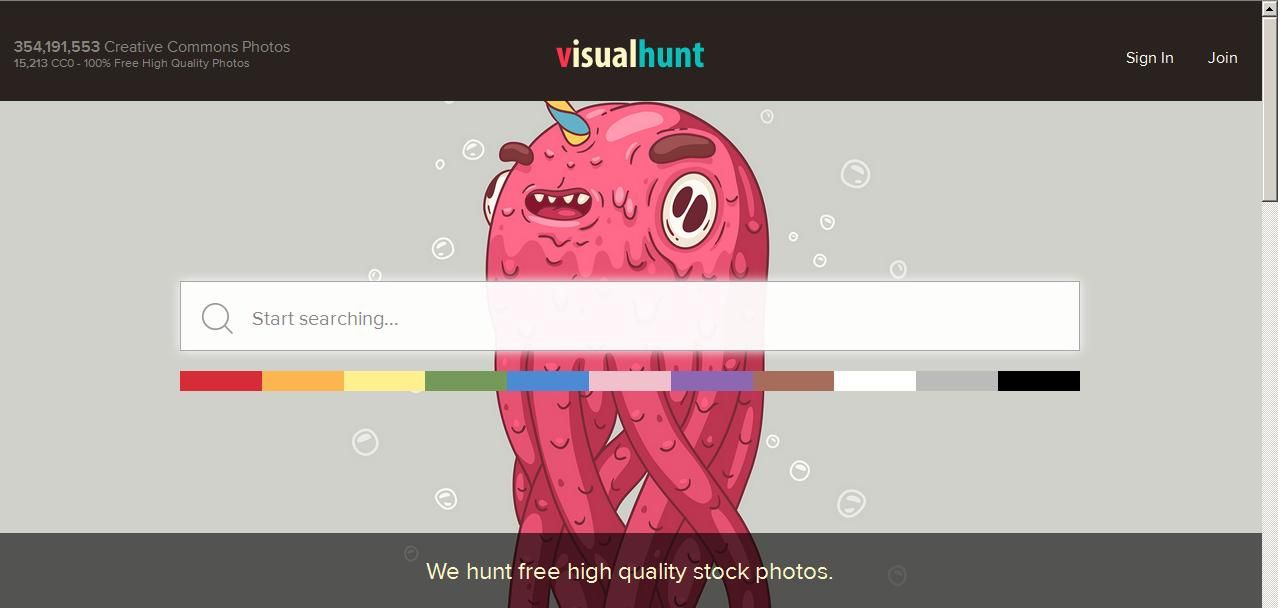
Task: Select the blue color swatch
Action: tap(548, 381)
